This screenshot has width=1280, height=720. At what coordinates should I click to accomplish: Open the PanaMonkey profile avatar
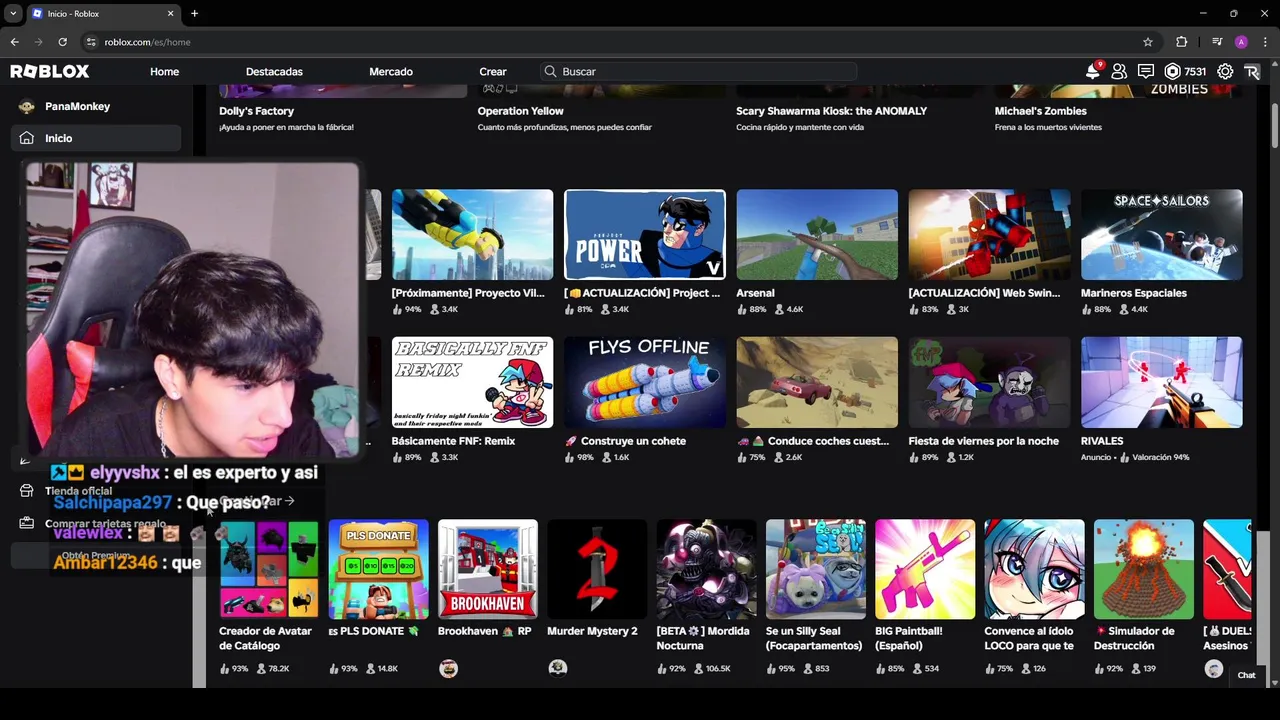[26, 106]
